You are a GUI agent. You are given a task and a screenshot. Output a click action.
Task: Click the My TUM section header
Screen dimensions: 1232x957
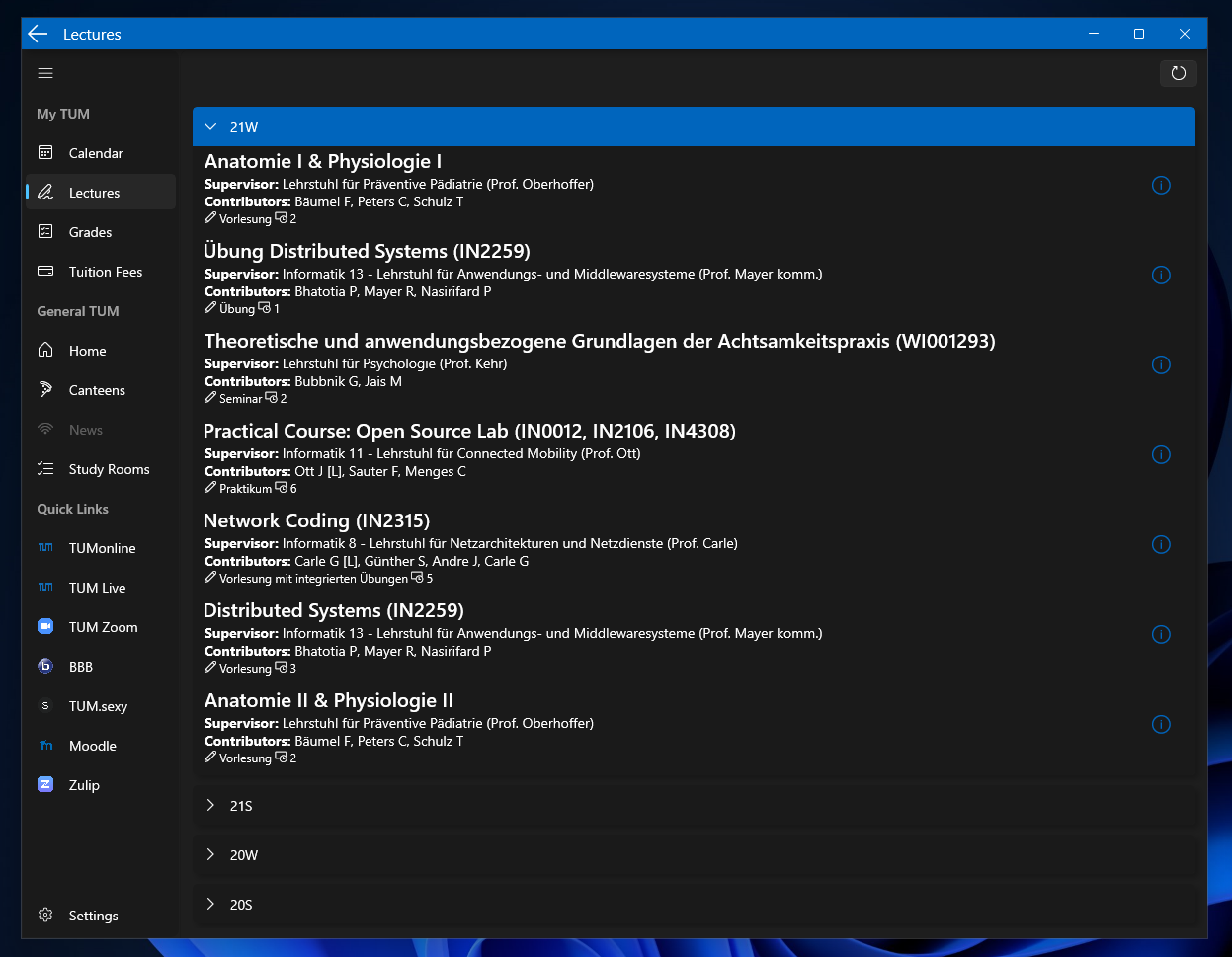click(x=63, y=114)
